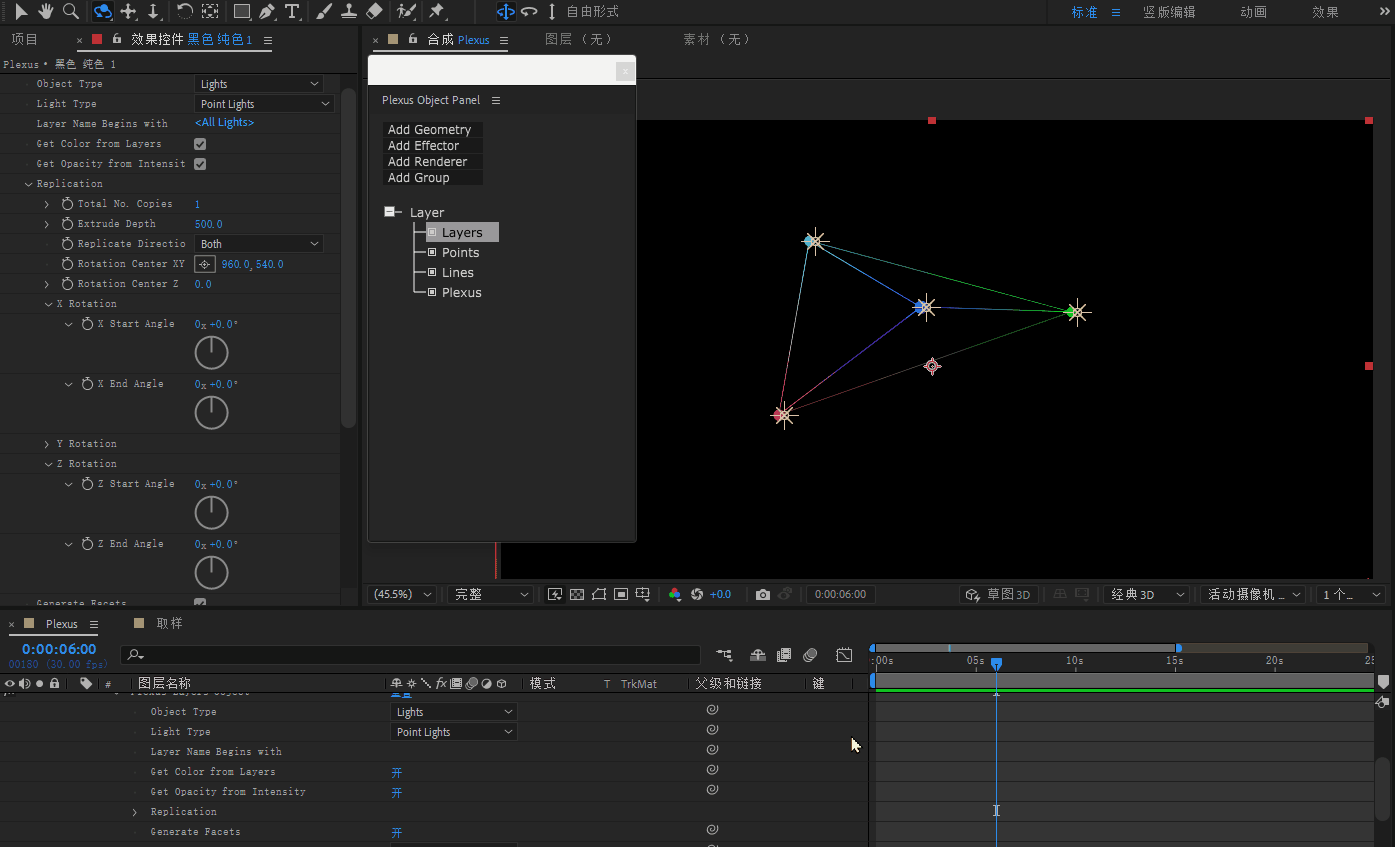Screen dimensions: 1395x847
Task: Select the Hand tool
Action: [46, 11]
